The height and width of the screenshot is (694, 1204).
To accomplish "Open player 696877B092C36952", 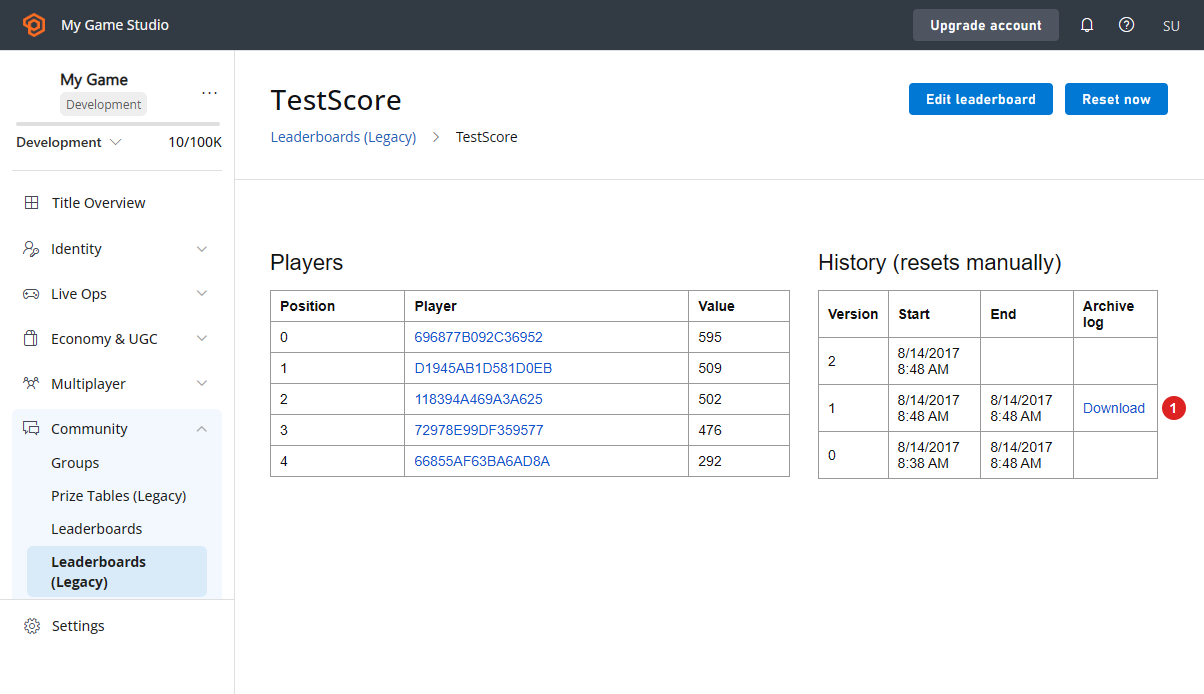I will [x=478, y=337].
